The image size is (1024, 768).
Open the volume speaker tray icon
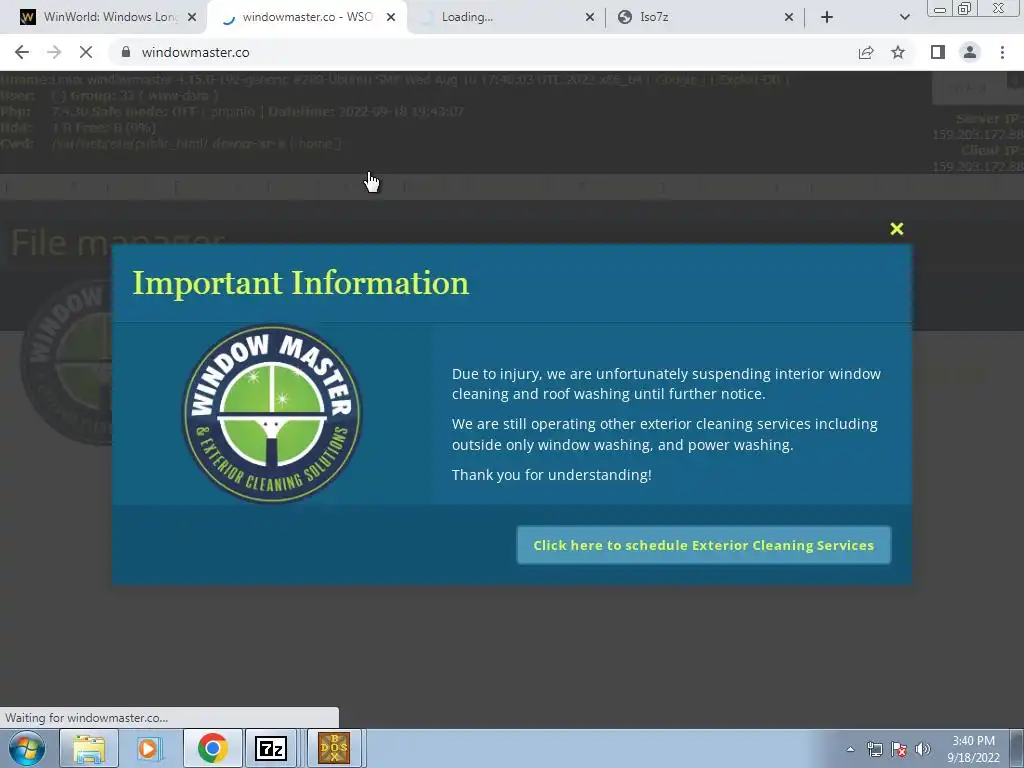click(923, 749)
